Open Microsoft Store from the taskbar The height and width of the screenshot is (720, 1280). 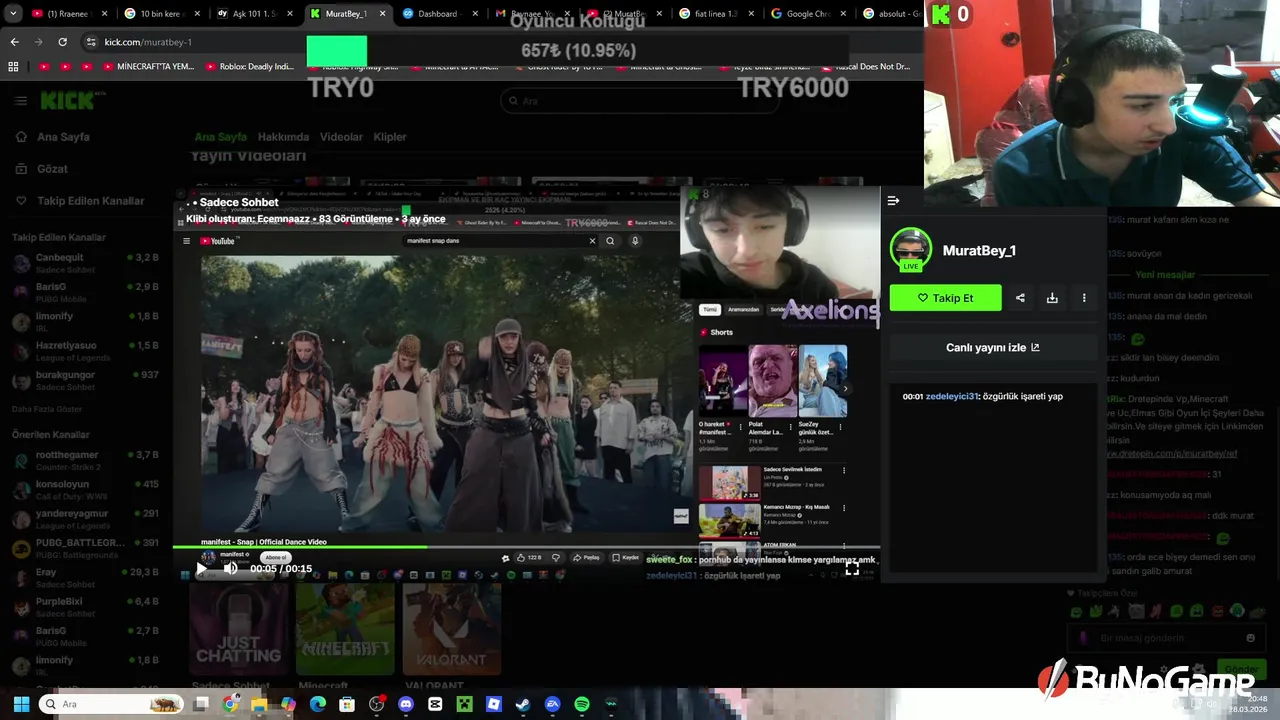coord(347,704)
